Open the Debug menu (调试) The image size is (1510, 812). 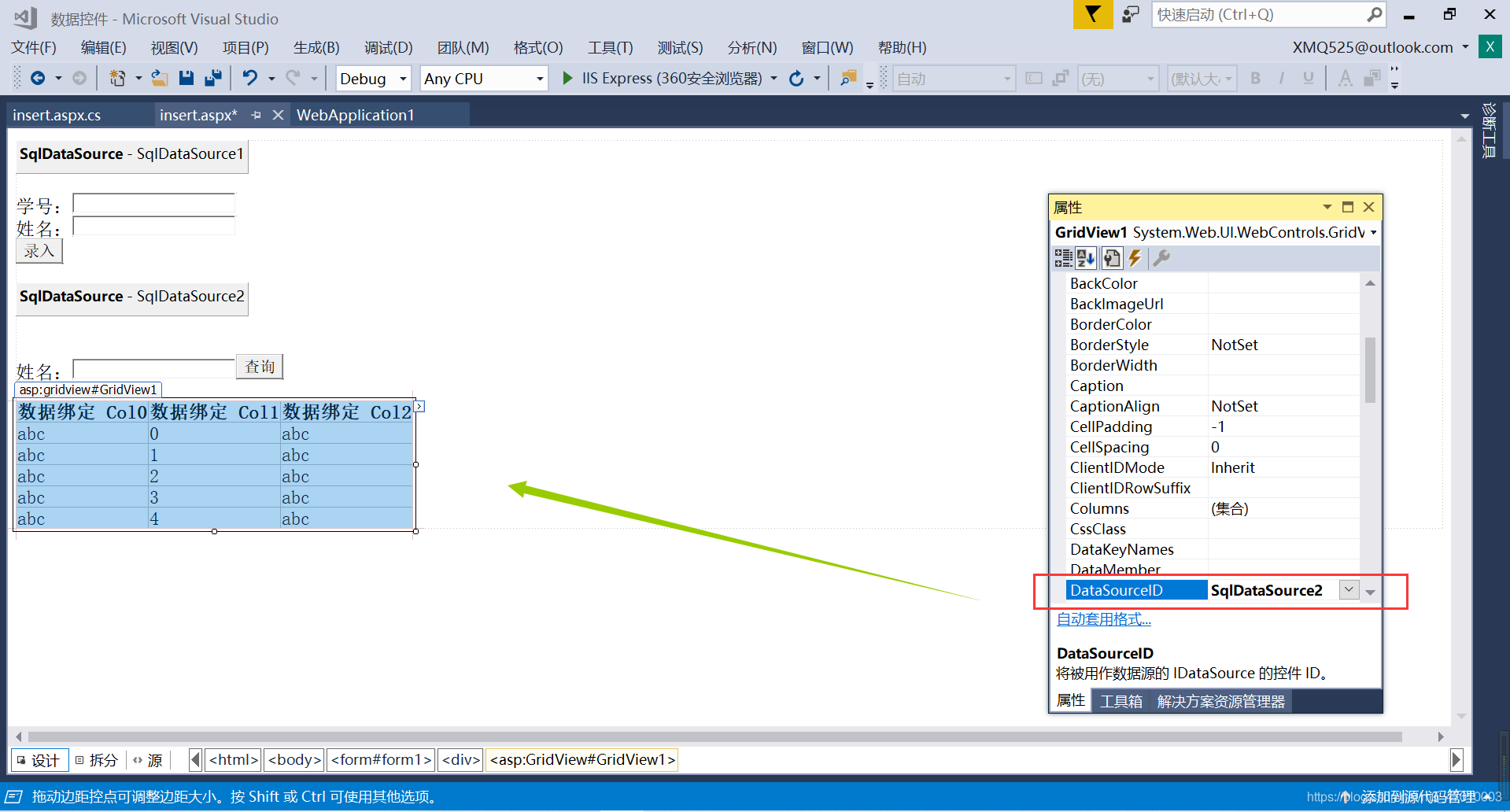click(x=388, y=47)
